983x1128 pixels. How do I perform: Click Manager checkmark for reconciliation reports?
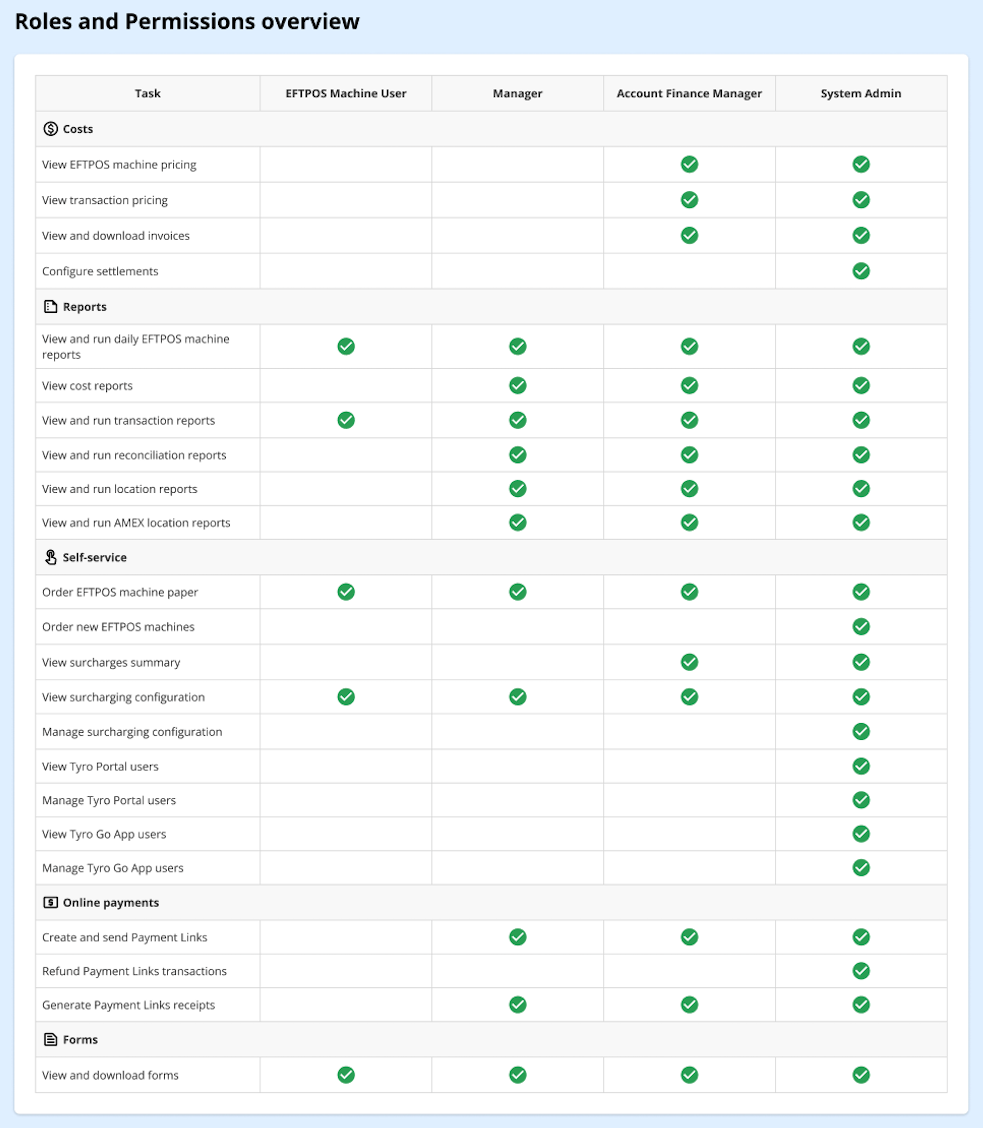pos(517,455)
